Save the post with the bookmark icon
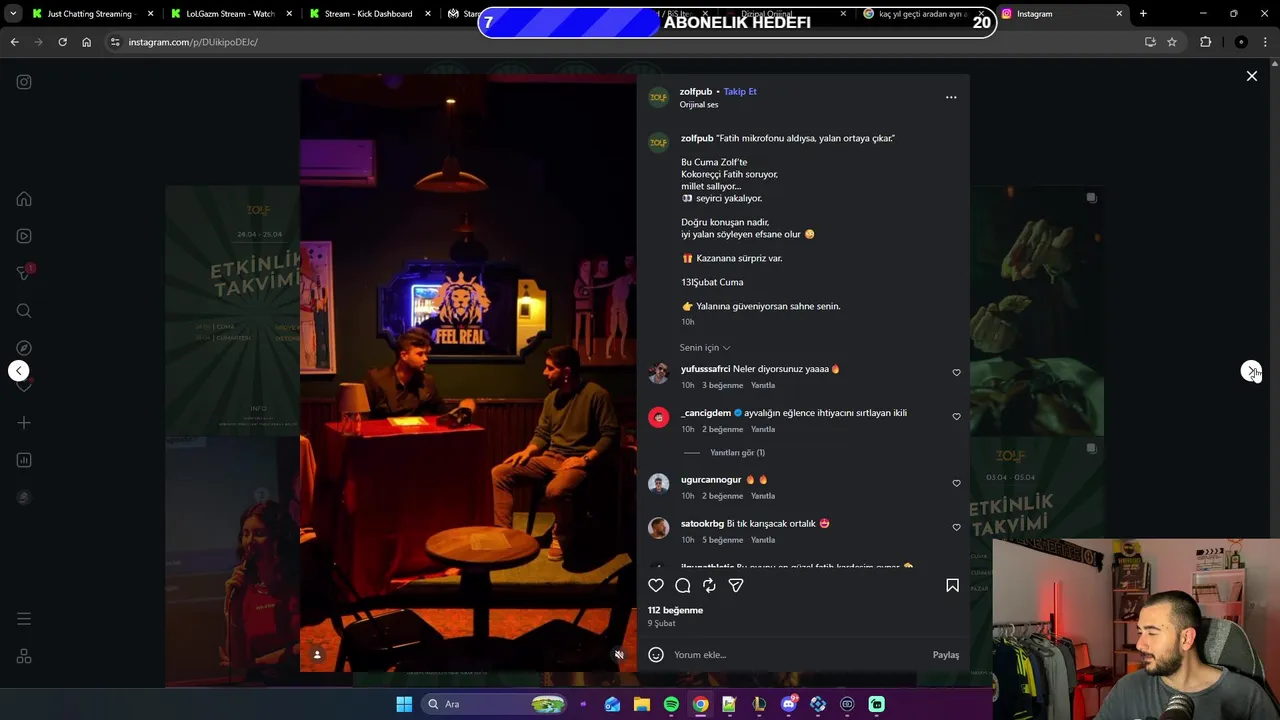 coord(952,585)
